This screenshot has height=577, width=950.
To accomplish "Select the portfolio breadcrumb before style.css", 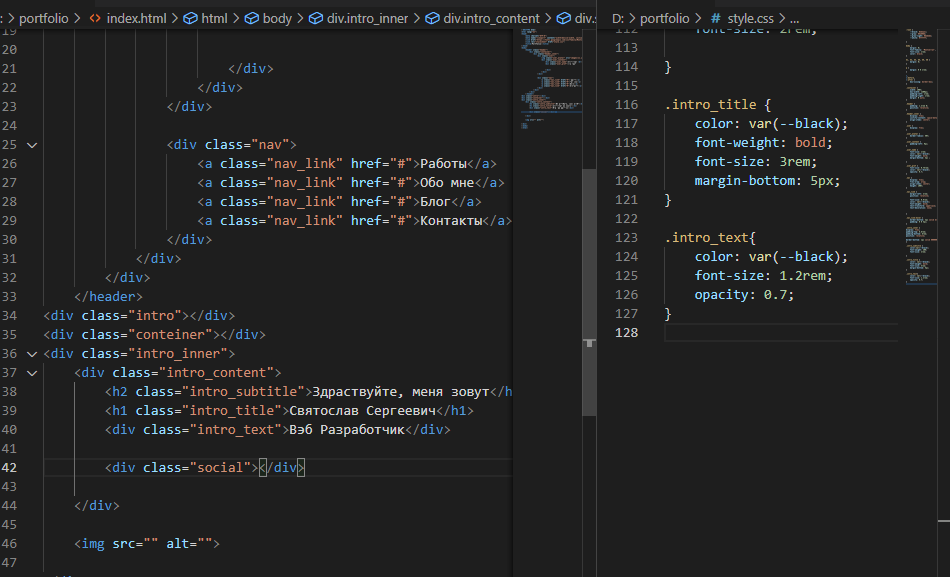I will (x=665, y=18).
